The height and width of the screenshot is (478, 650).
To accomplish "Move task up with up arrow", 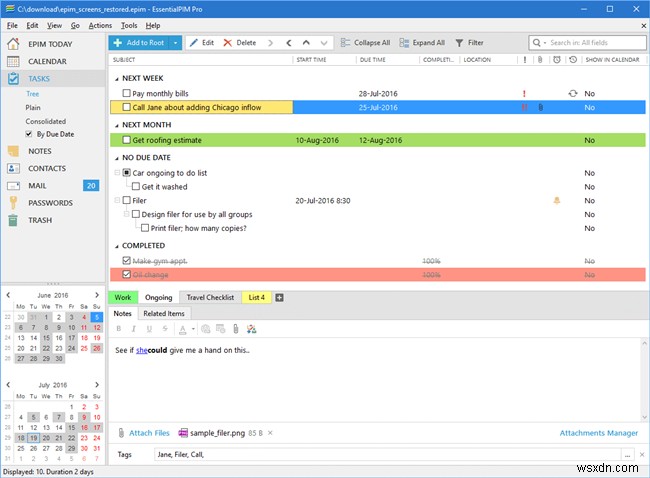I will (306, 43).
